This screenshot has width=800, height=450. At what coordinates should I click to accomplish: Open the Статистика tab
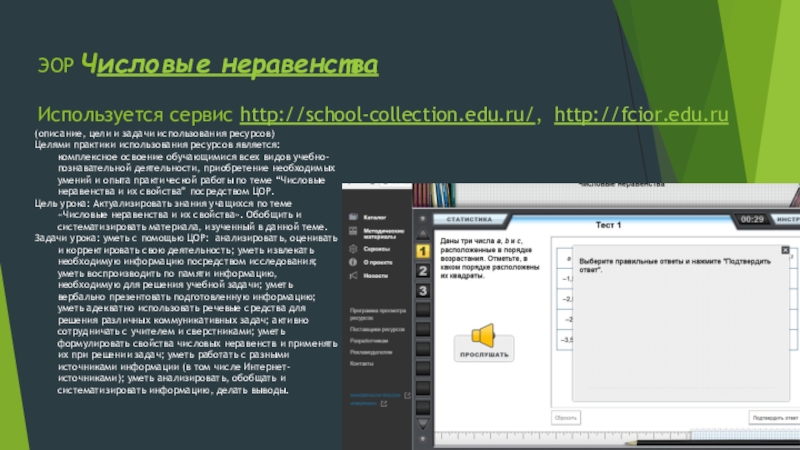click(470, 219)
